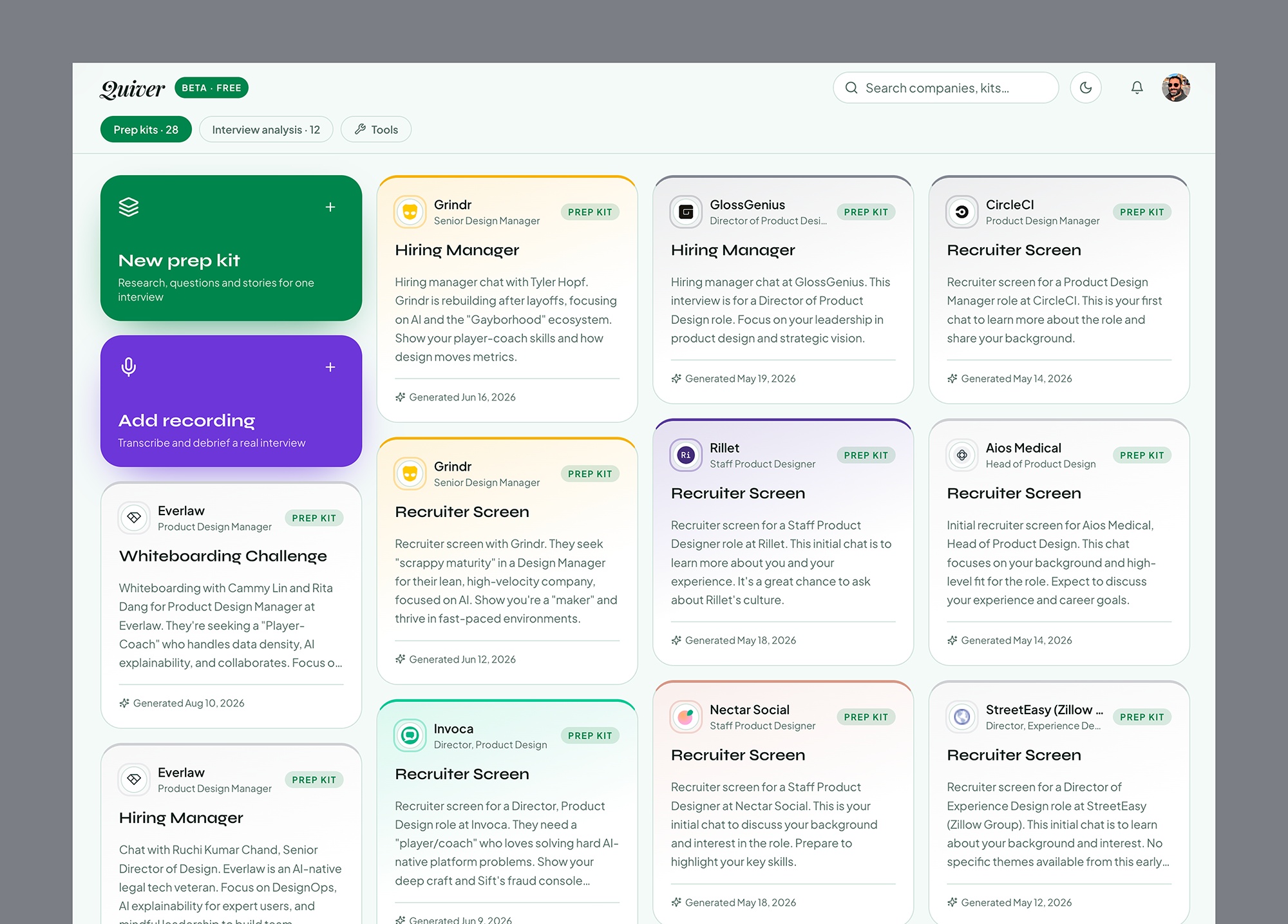
Task: Click 'Director of Product Desi...' under GlossGenius
Action: click(x=768, y=221)
